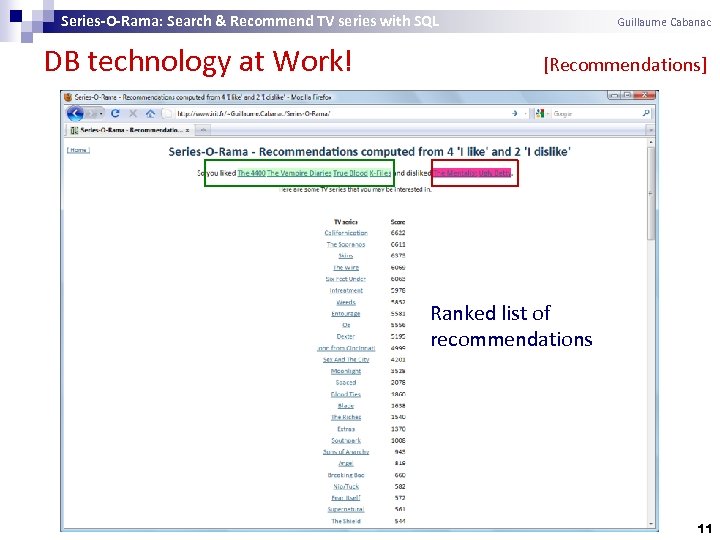720x540 pixels.
Task: Open The 4400 liked series link
Action: [252, 173]
